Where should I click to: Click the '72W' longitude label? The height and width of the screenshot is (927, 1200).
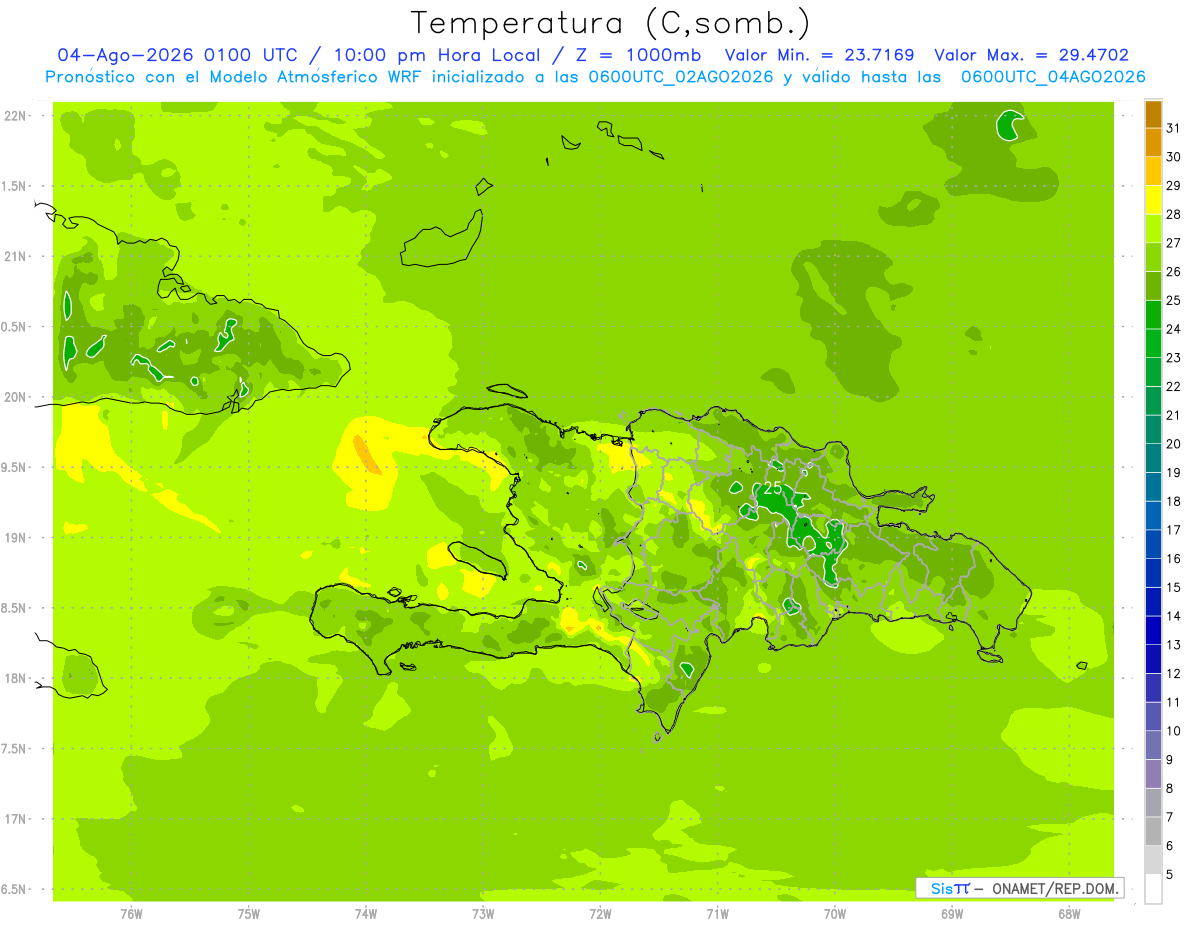click(x=600, y=914)
